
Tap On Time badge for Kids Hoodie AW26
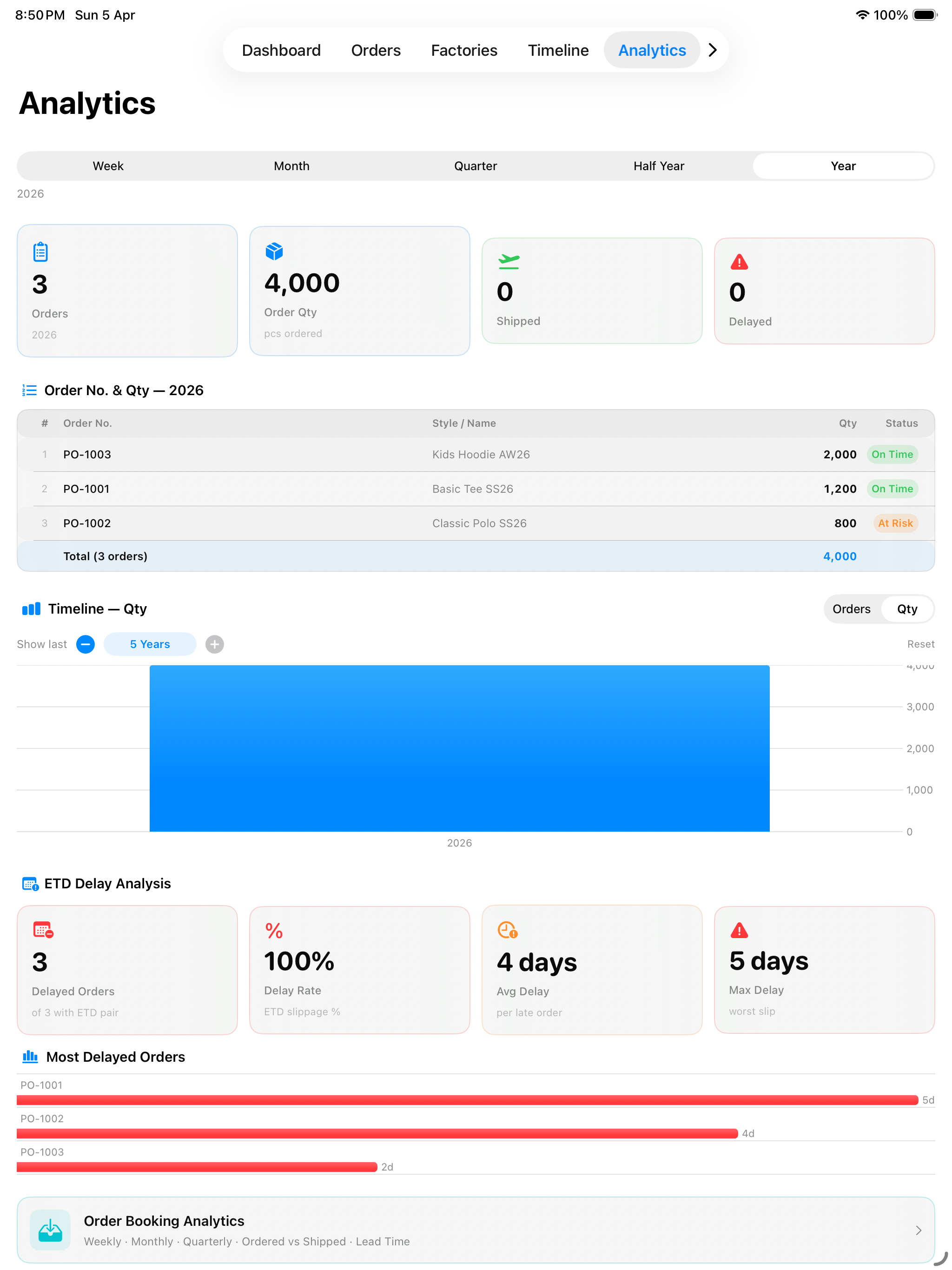click(x=892, y=454)
